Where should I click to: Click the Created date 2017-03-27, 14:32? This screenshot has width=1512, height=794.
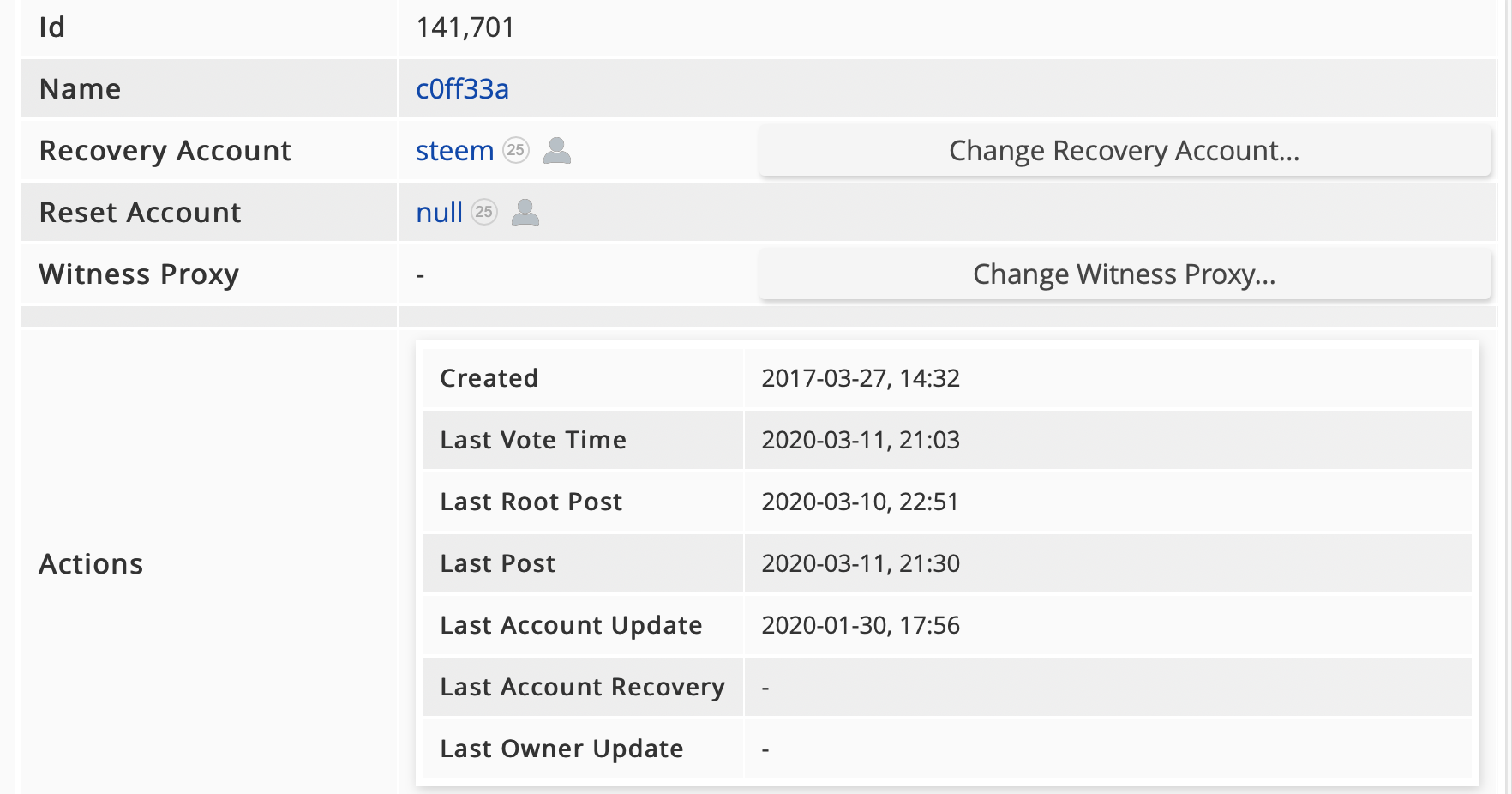pos(860,378)
